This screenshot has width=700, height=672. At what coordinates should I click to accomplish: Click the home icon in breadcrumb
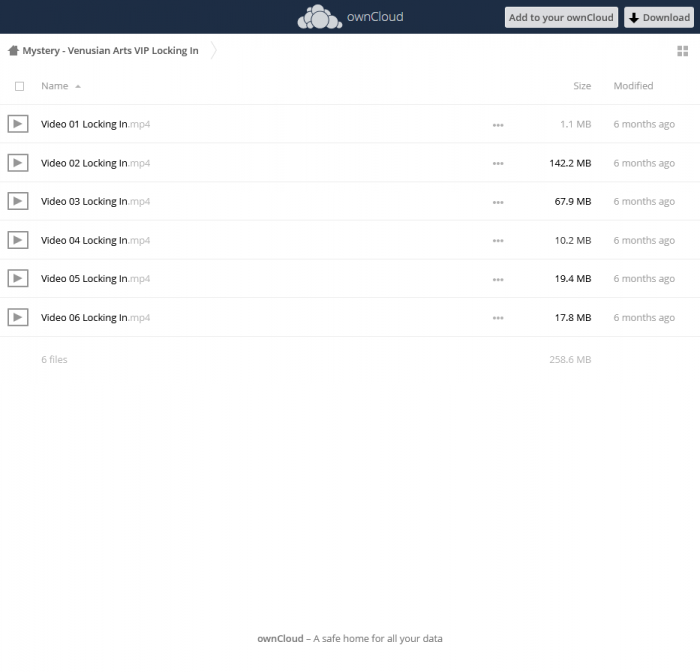click(13, 50)
